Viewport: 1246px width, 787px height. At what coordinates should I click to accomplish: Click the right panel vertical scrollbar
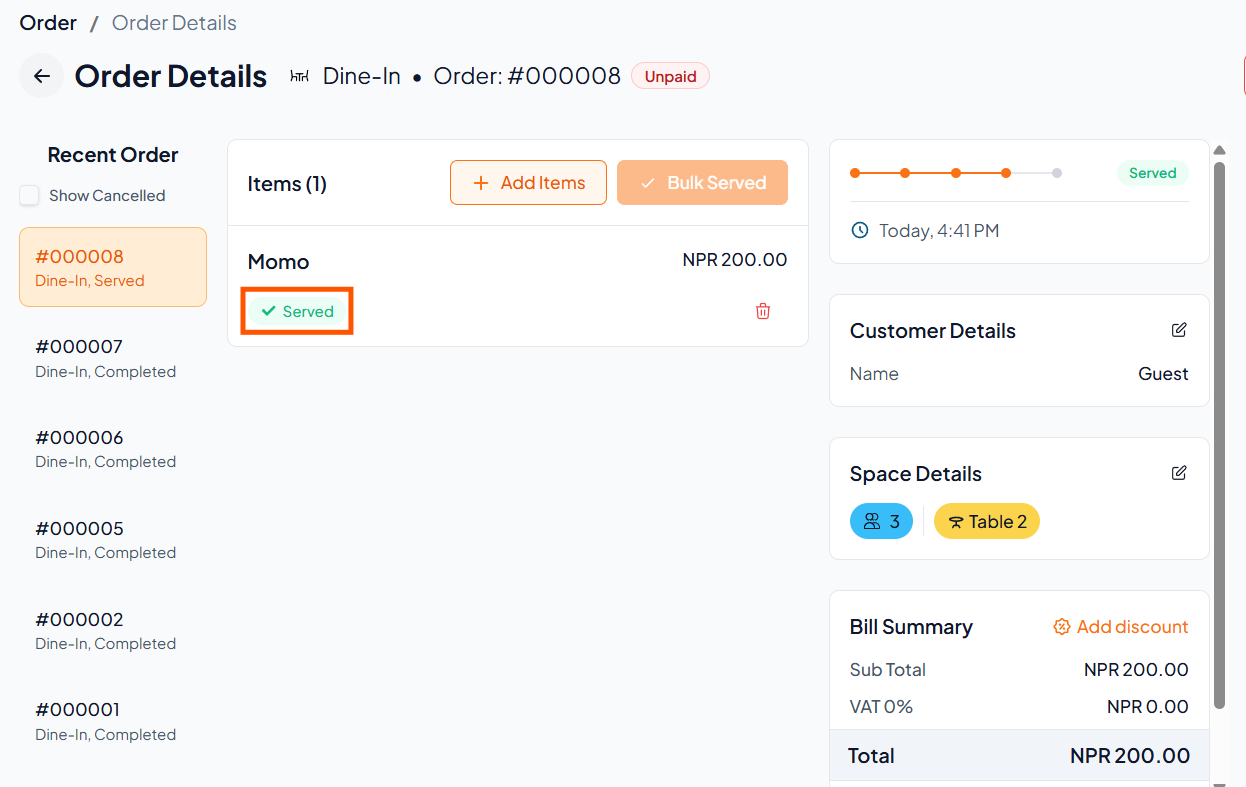(x=1219, y=430)
